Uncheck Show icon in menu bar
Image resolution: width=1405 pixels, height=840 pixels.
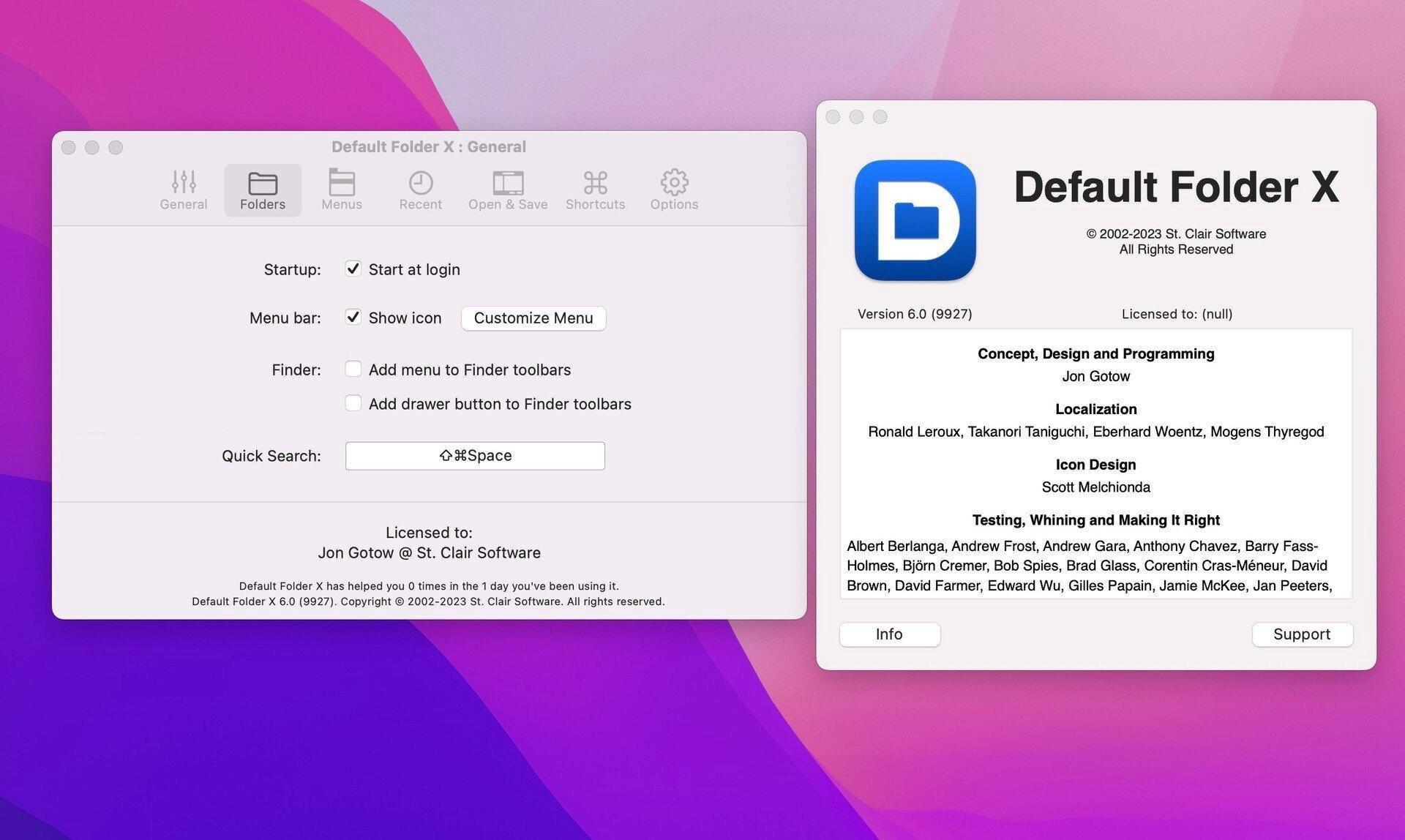(x=353, y=318)
